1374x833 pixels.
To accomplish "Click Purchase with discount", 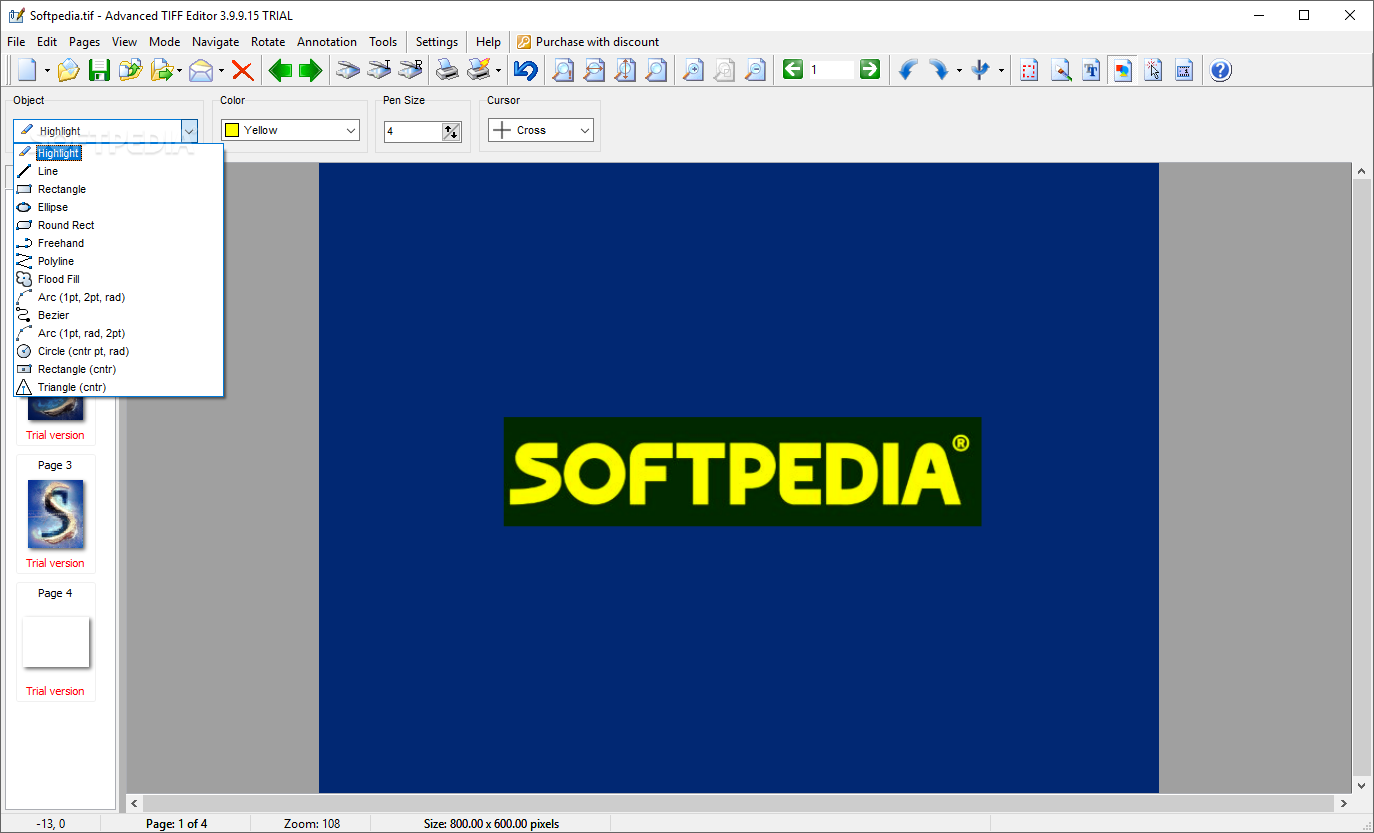I will pos(588,42).
